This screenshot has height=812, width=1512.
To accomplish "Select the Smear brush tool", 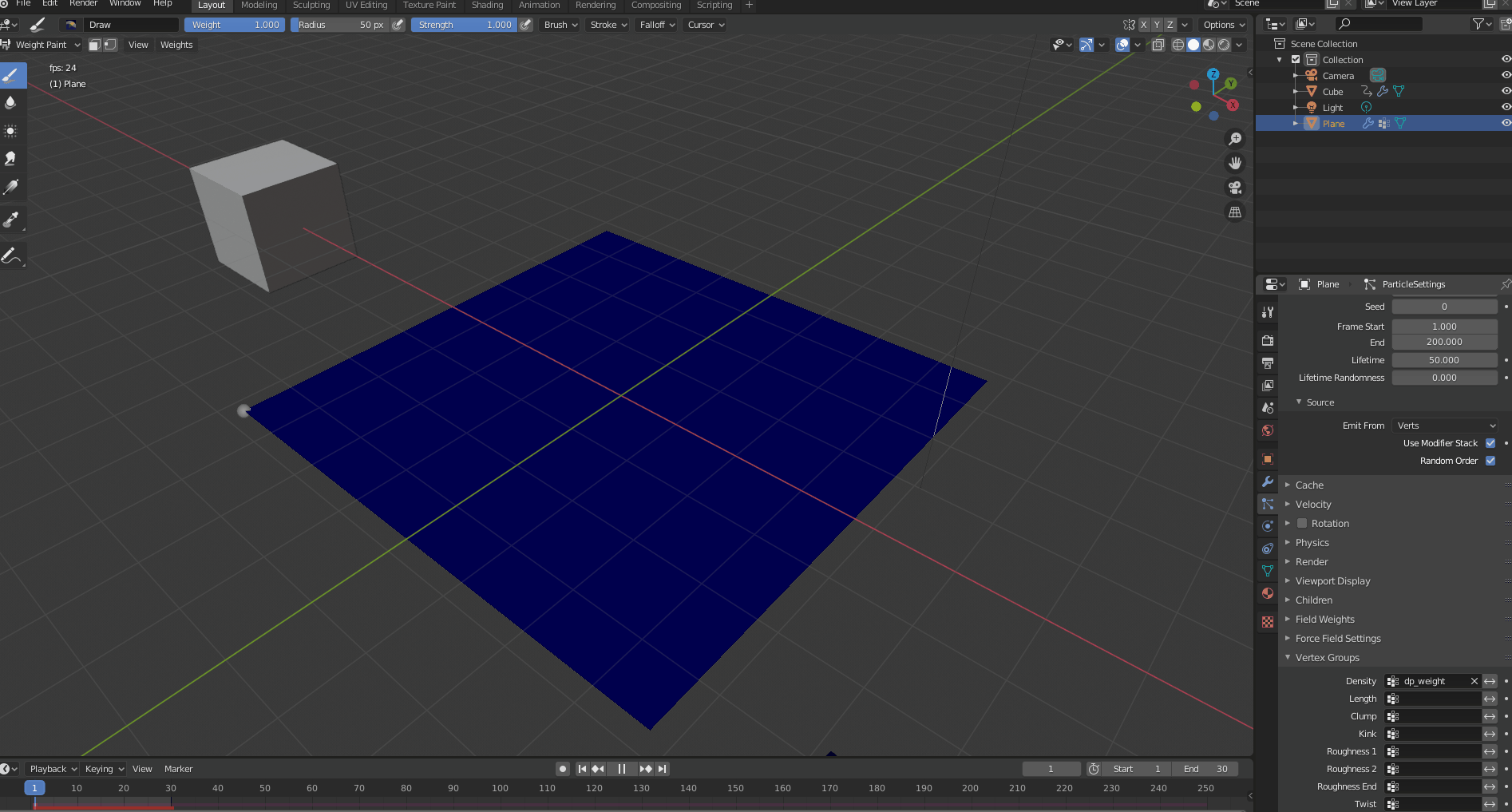I will pyautogui.click(x=11, y=159).
